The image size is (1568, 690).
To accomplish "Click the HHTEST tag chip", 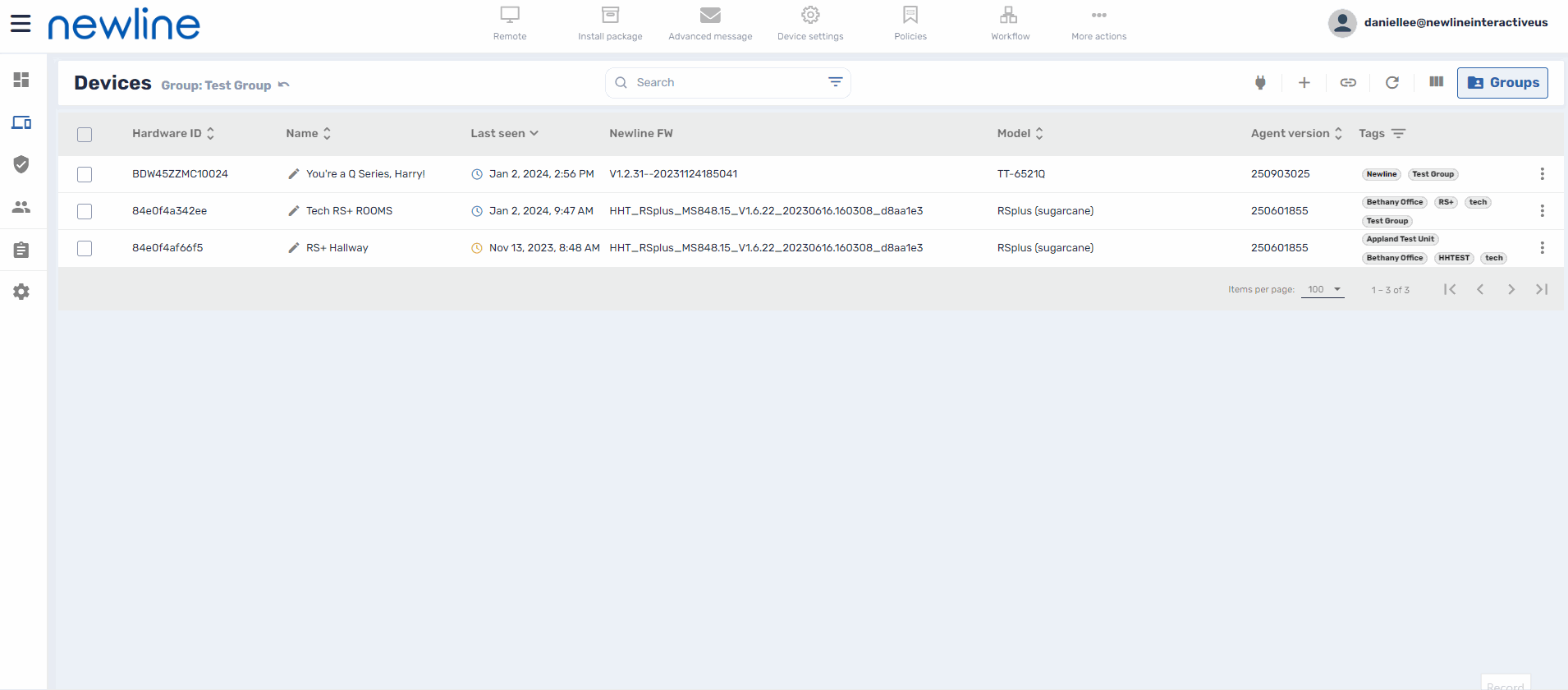I will tap(1454, 258).
